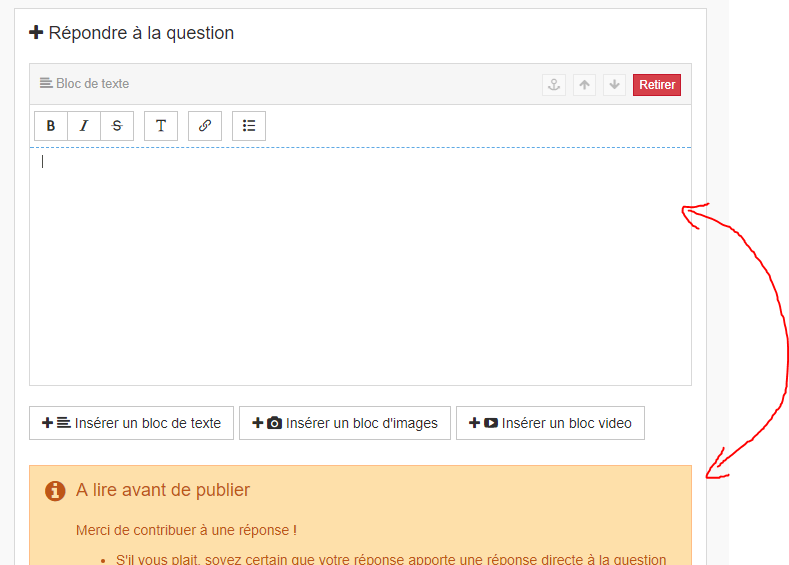789x565 pixels.
Task: Click the T heading style icon
Action: pos(160,126)
